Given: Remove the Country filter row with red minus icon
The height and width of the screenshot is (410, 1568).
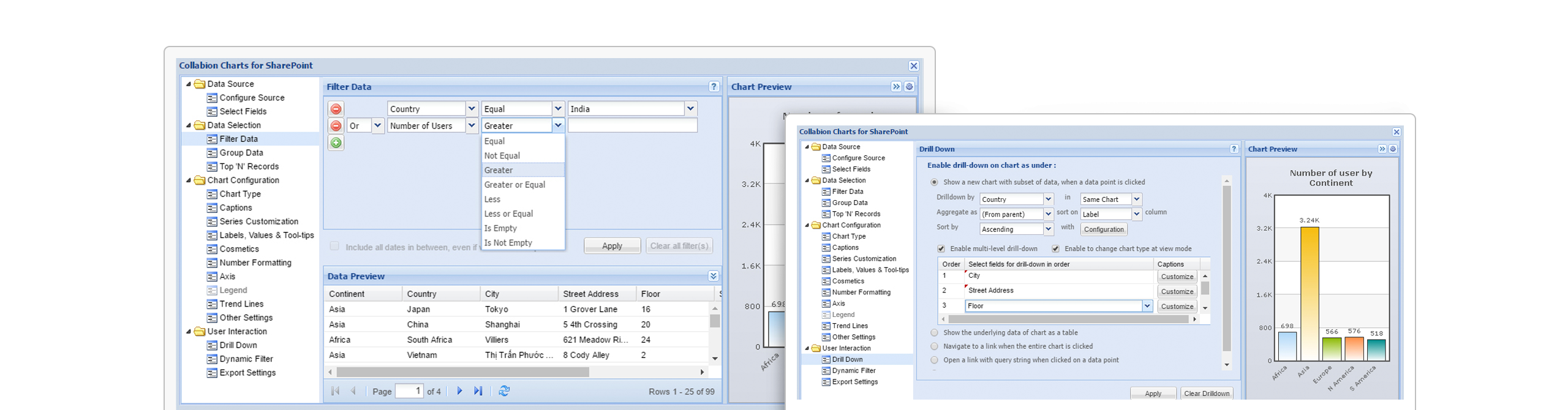Looking at the screenshot, I should [x=336, y=109].
